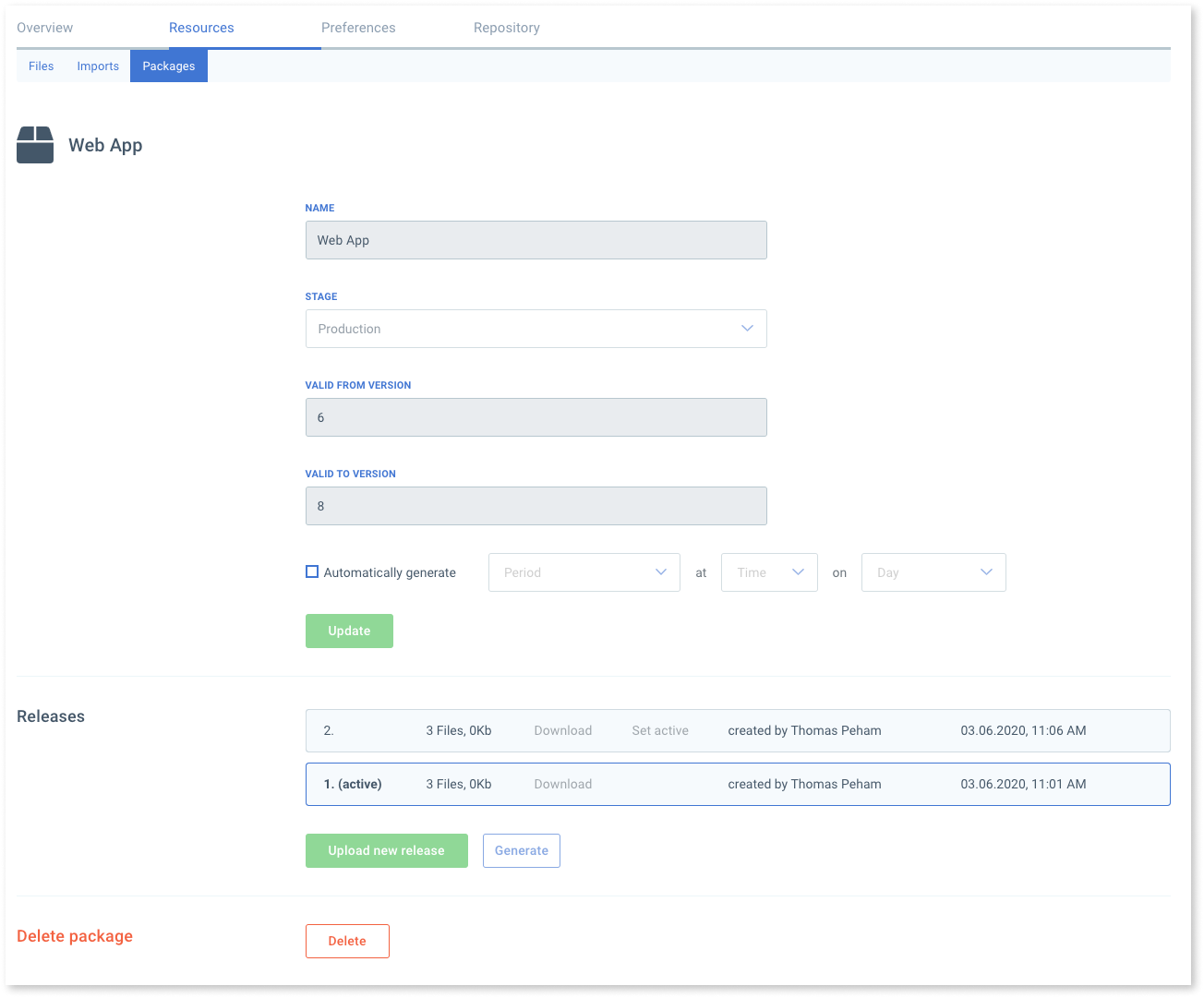Click the green Update button
This screenshot has width=1204, height=998.
coord(349,631)
